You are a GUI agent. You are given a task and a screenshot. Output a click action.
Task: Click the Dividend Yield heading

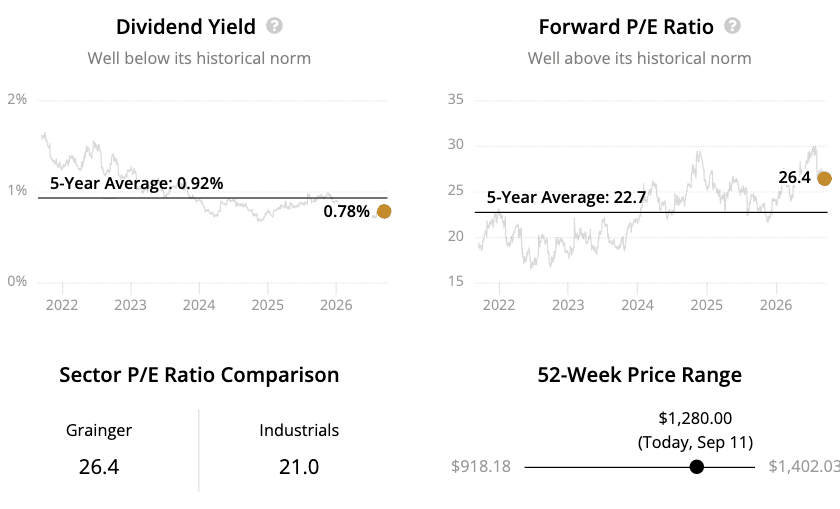[x=186, y=27]
